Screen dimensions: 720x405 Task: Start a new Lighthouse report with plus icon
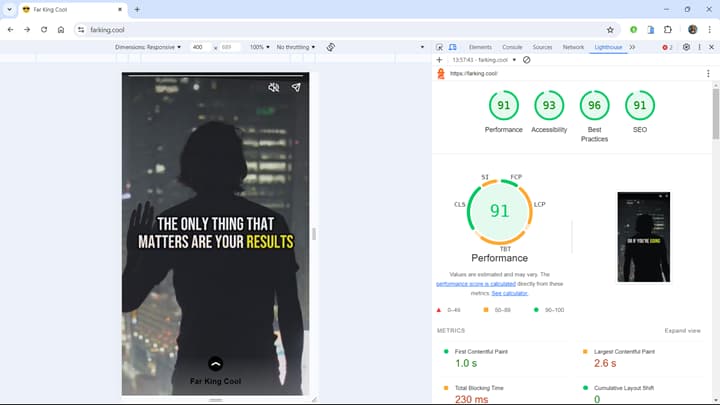pyautogui.click(x=439, y=60)
